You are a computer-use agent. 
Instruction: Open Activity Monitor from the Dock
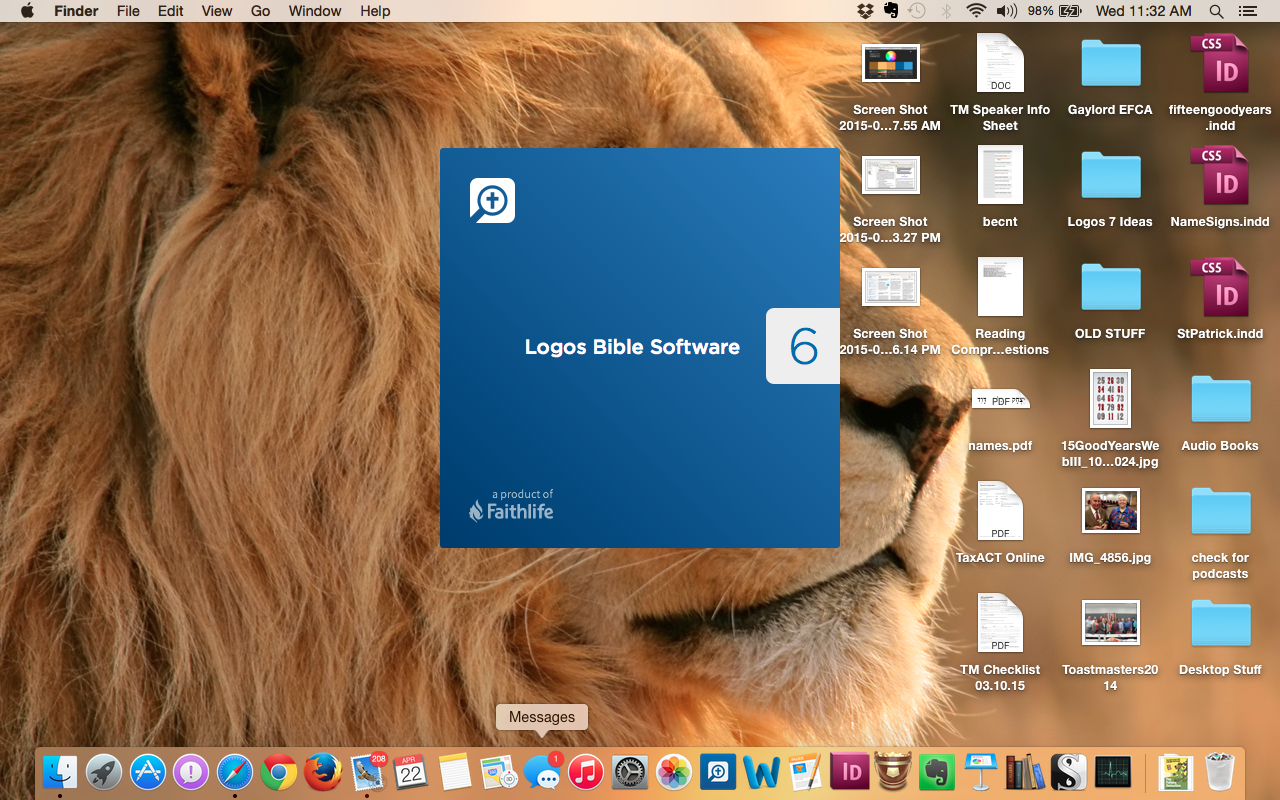tap(1113, 772)
